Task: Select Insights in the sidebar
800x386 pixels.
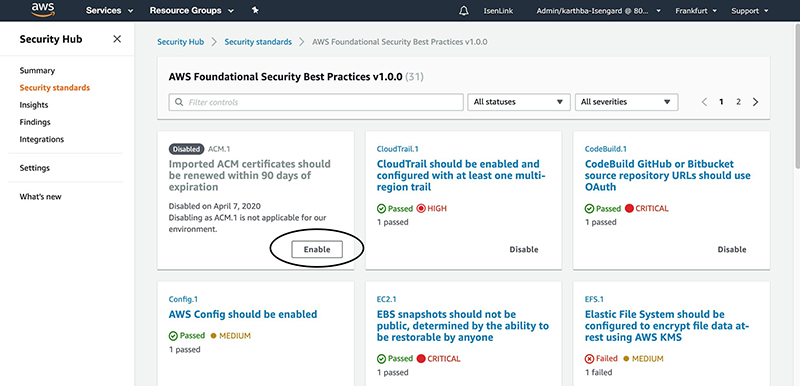Action: (x=34, y=105)
